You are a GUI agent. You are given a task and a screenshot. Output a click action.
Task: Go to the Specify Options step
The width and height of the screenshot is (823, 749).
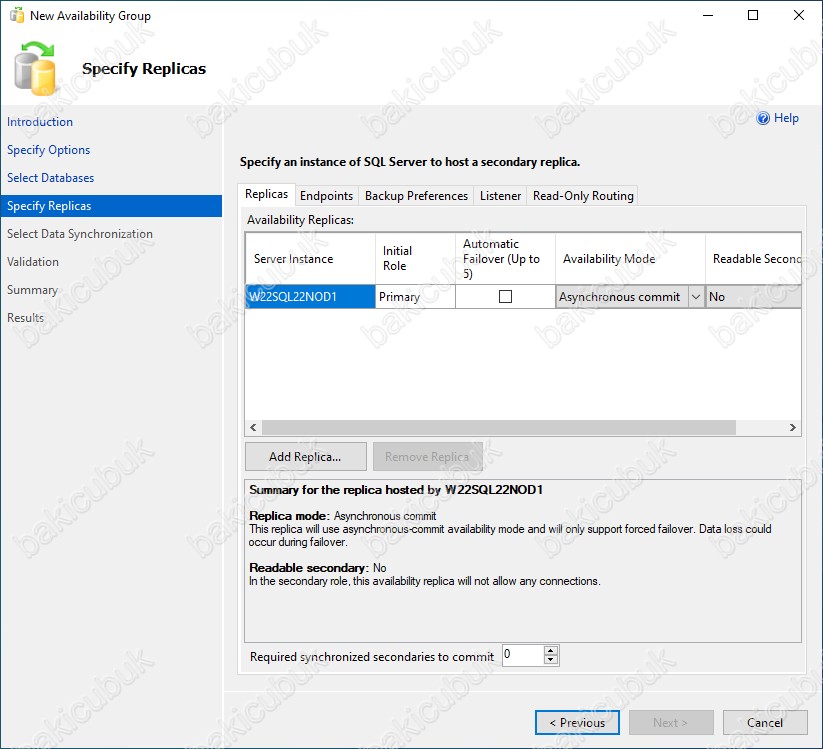(x=48, y=150)
